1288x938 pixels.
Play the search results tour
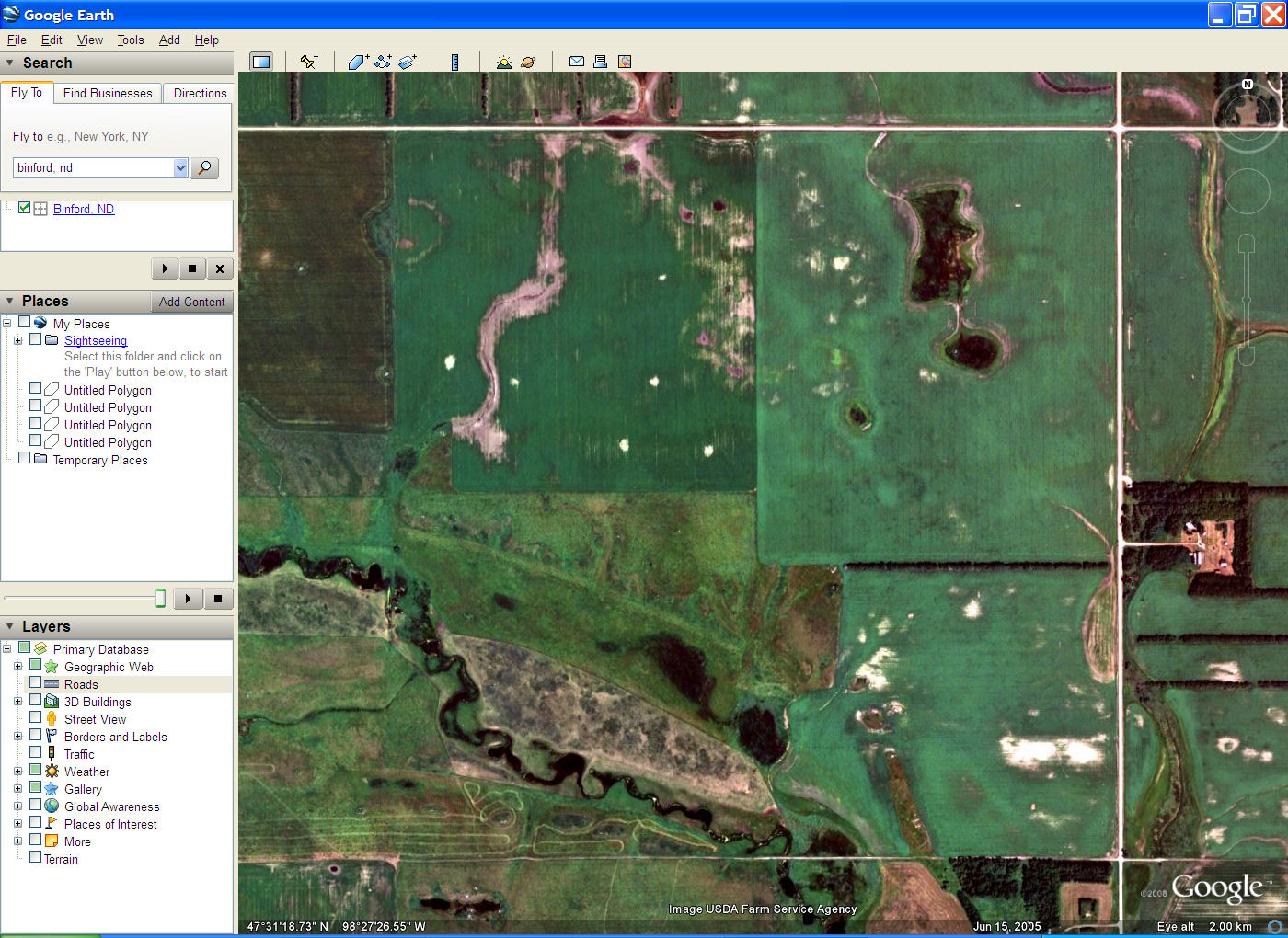click(165, 269)
